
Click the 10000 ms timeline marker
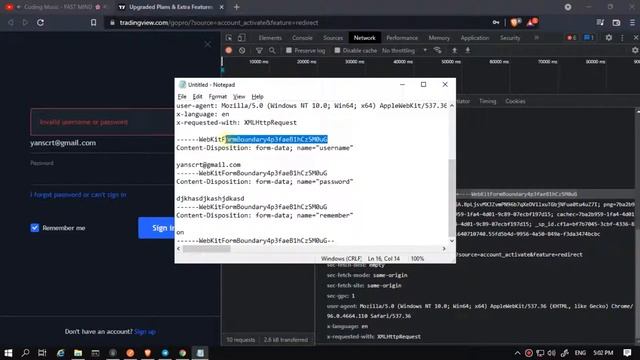(x=258, y=62)
